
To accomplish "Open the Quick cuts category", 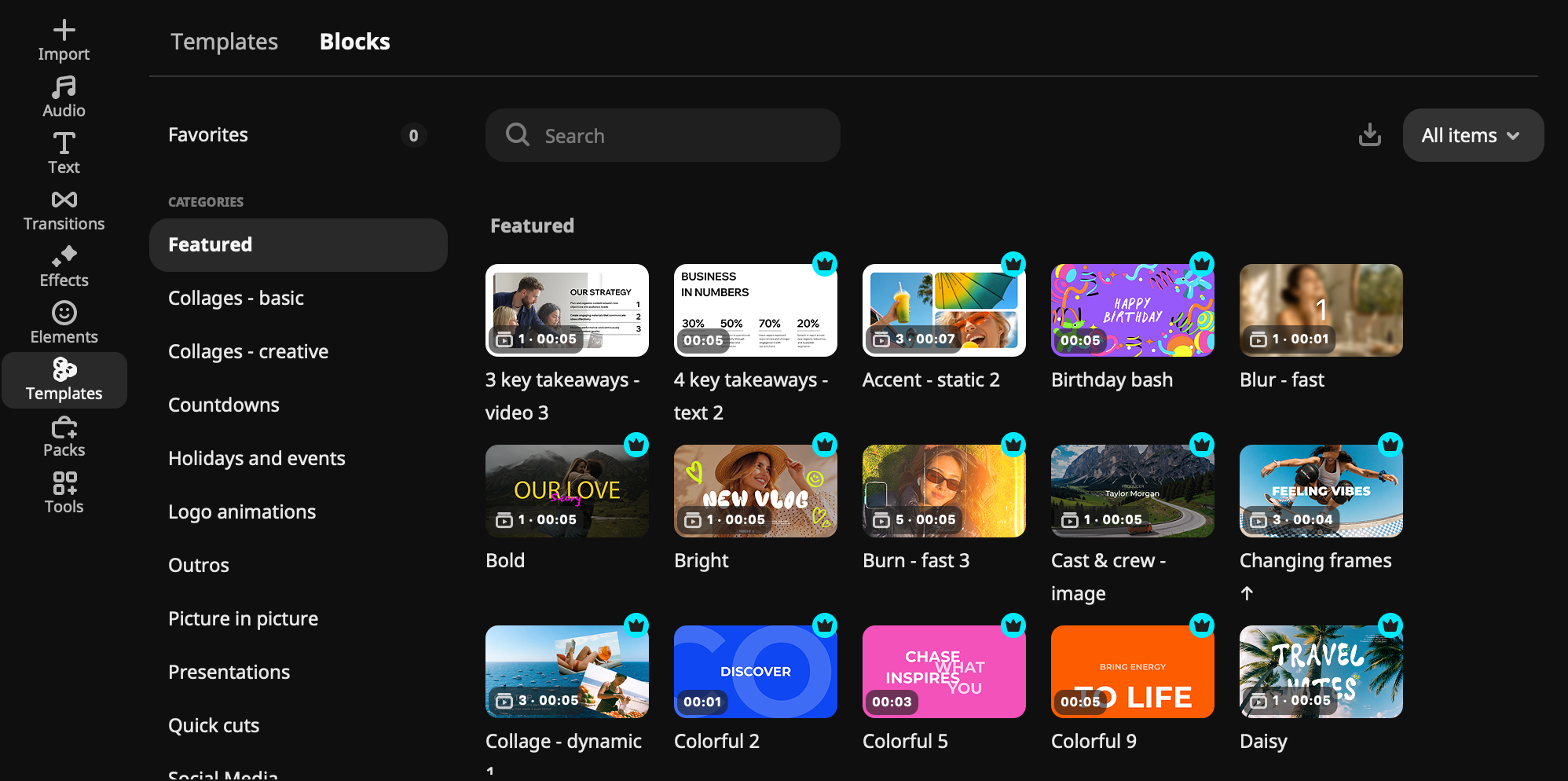I will point(299,726).
